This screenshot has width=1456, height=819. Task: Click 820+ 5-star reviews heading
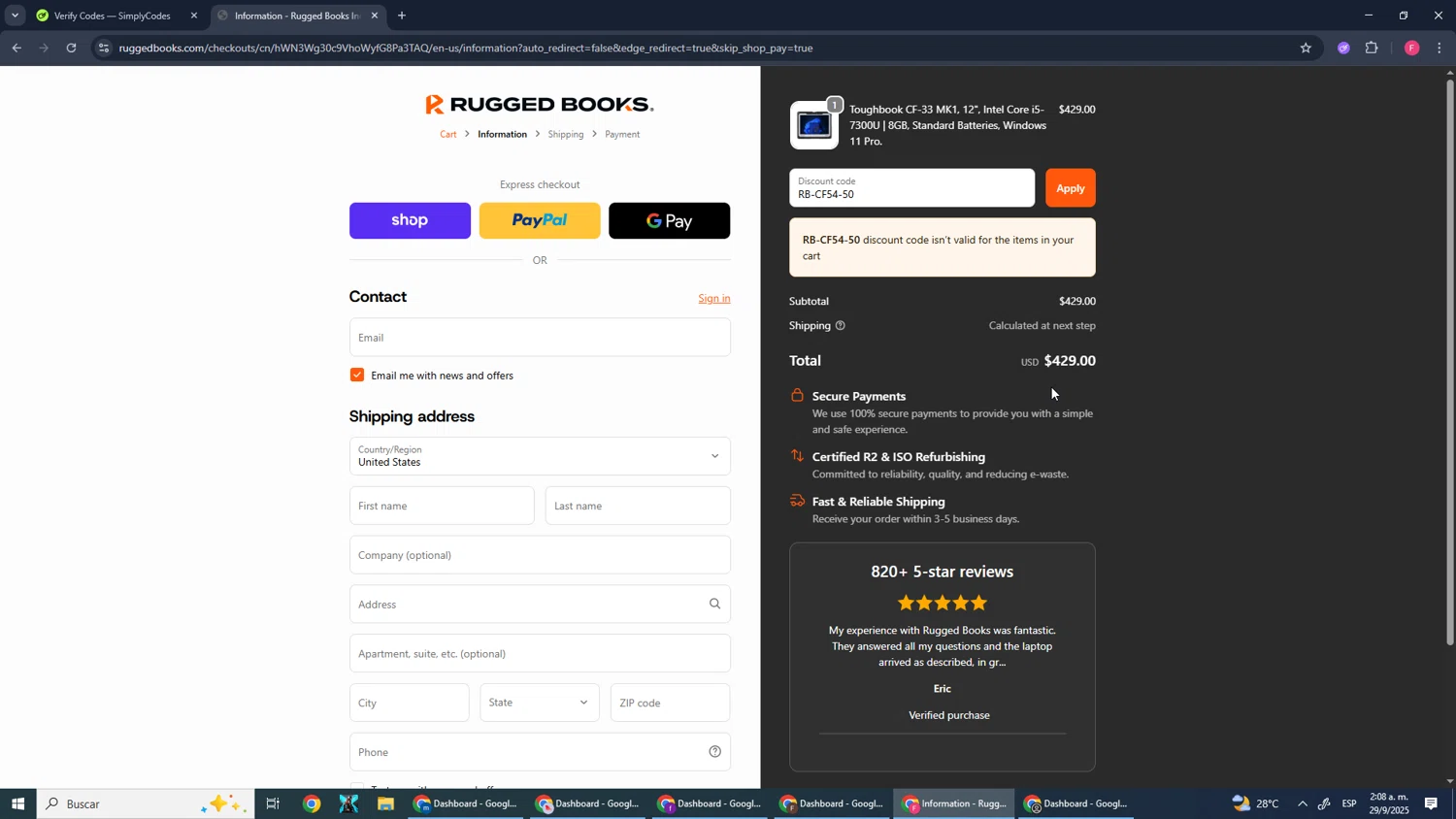coord(943,572)
